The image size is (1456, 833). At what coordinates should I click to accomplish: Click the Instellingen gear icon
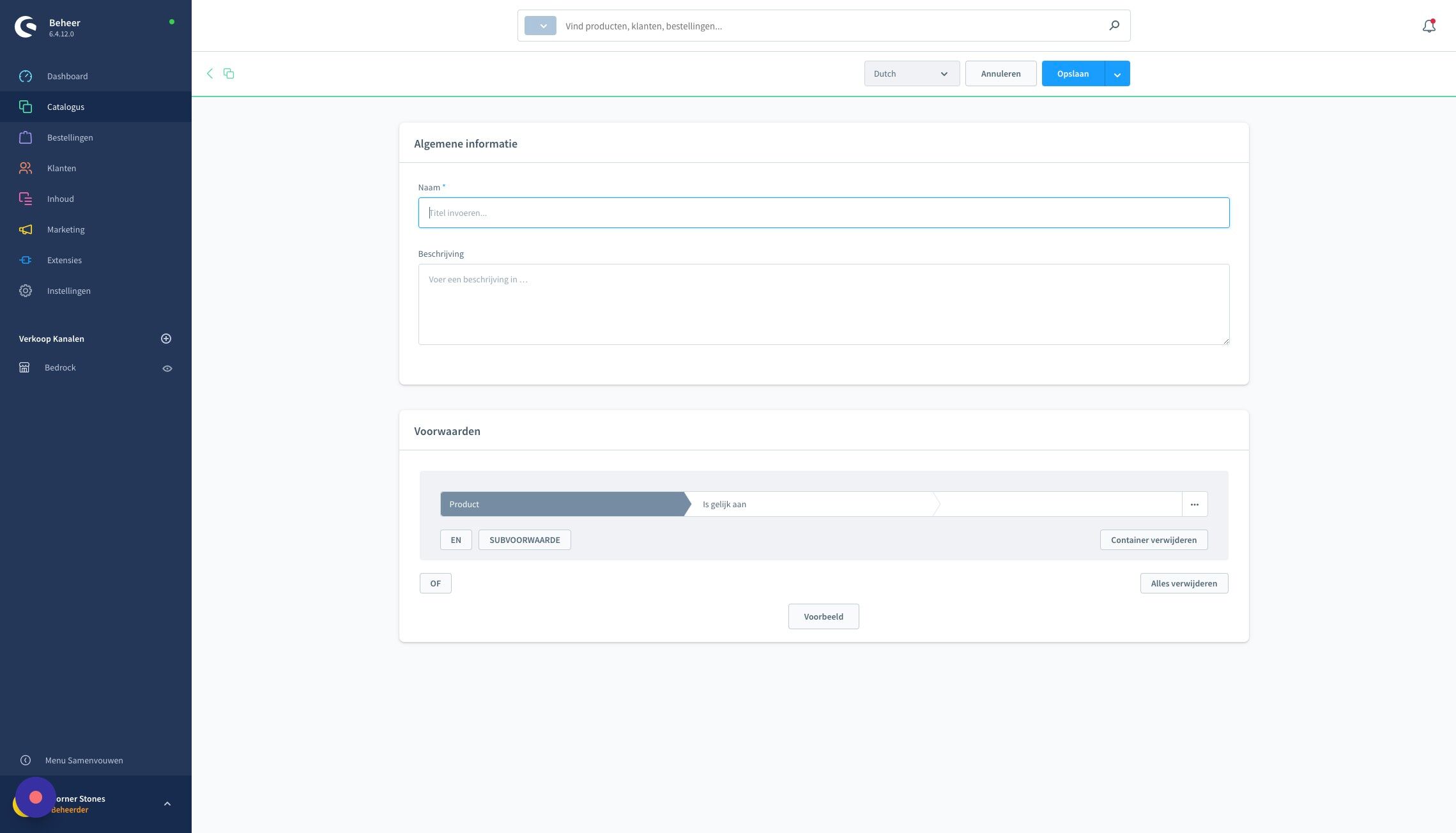pos(26,291)
